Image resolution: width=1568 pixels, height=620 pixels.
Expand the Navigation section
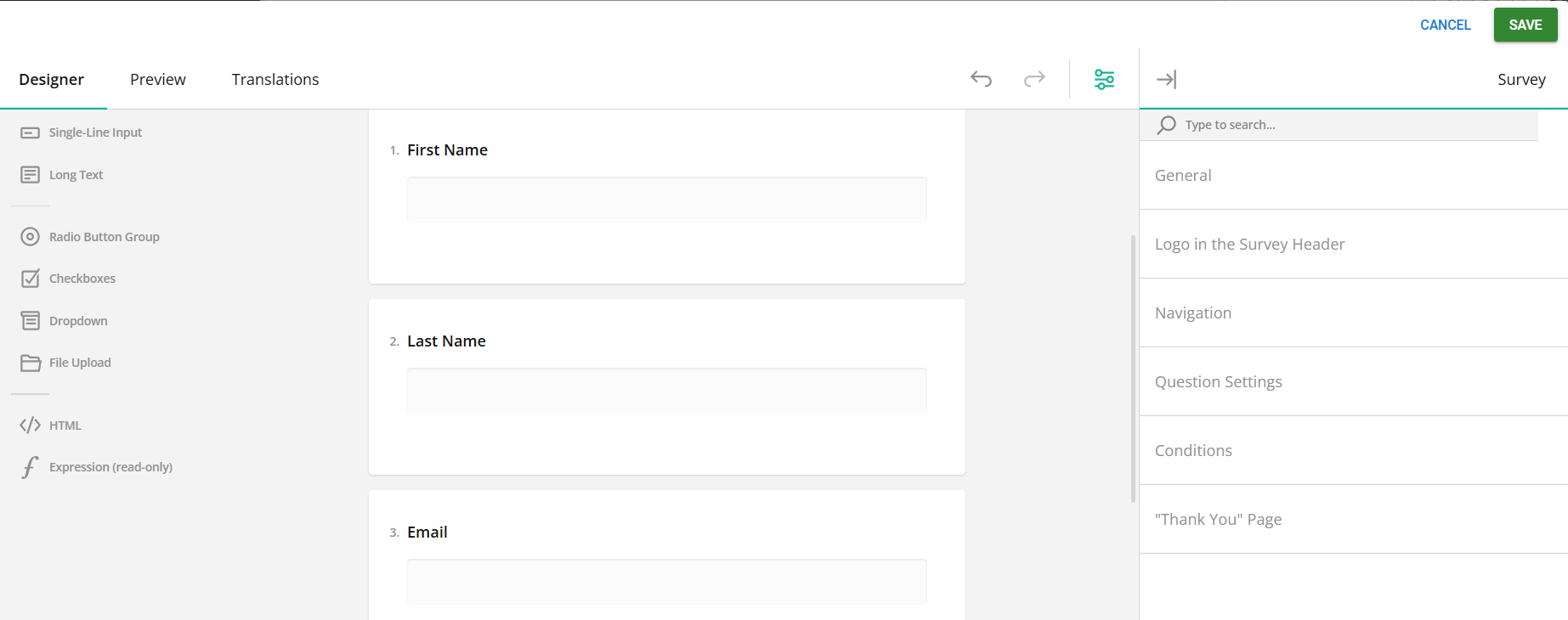[x=1193, y=313]
